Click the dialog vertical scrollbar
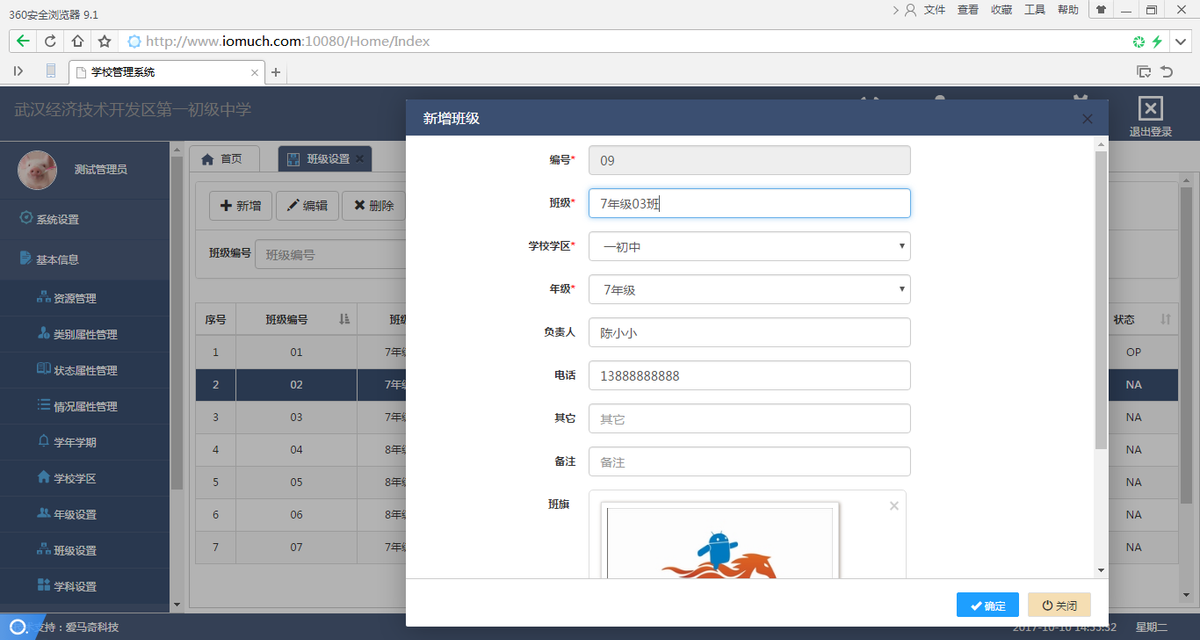The image size is (1200, 640). [1101, 300]
